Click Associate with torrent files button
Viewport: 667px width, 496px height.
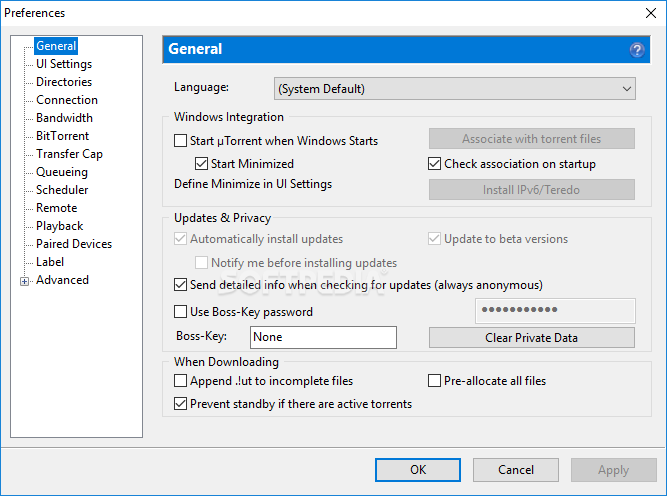532,139
